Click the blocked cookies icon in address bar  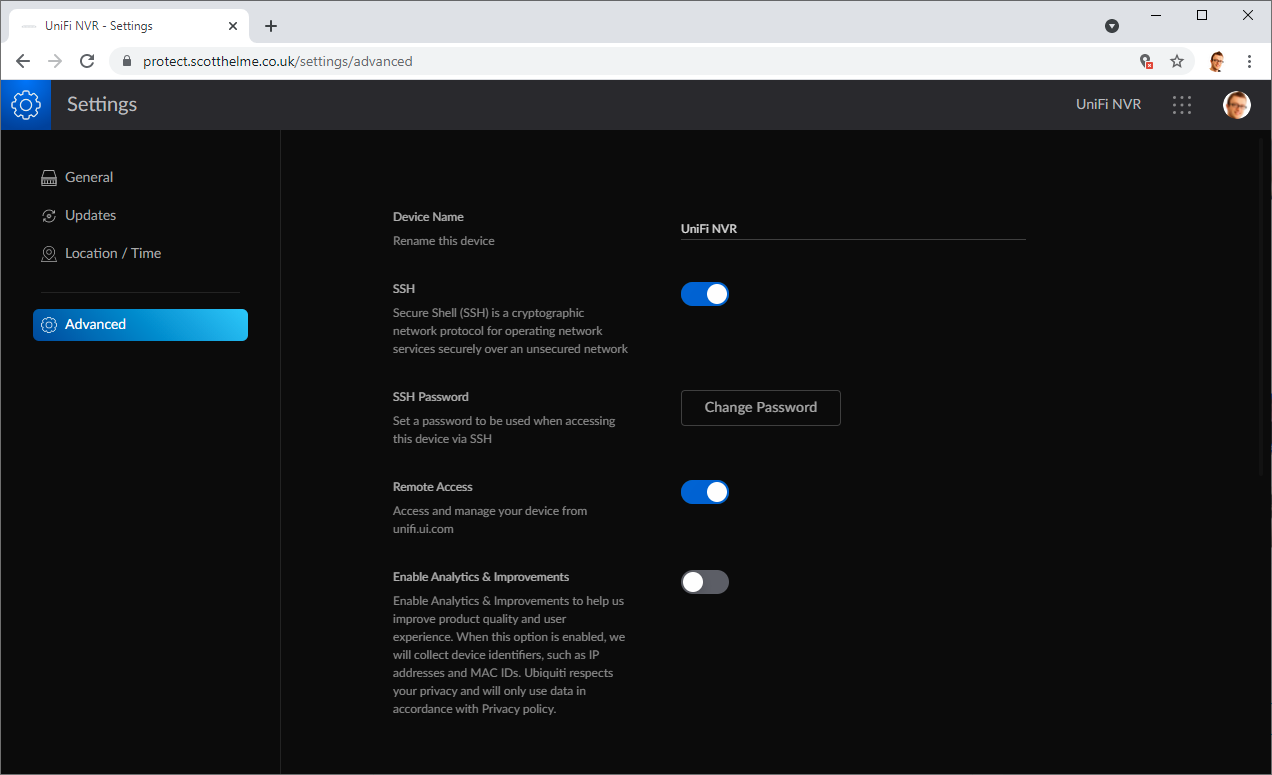coord(1147,61)
